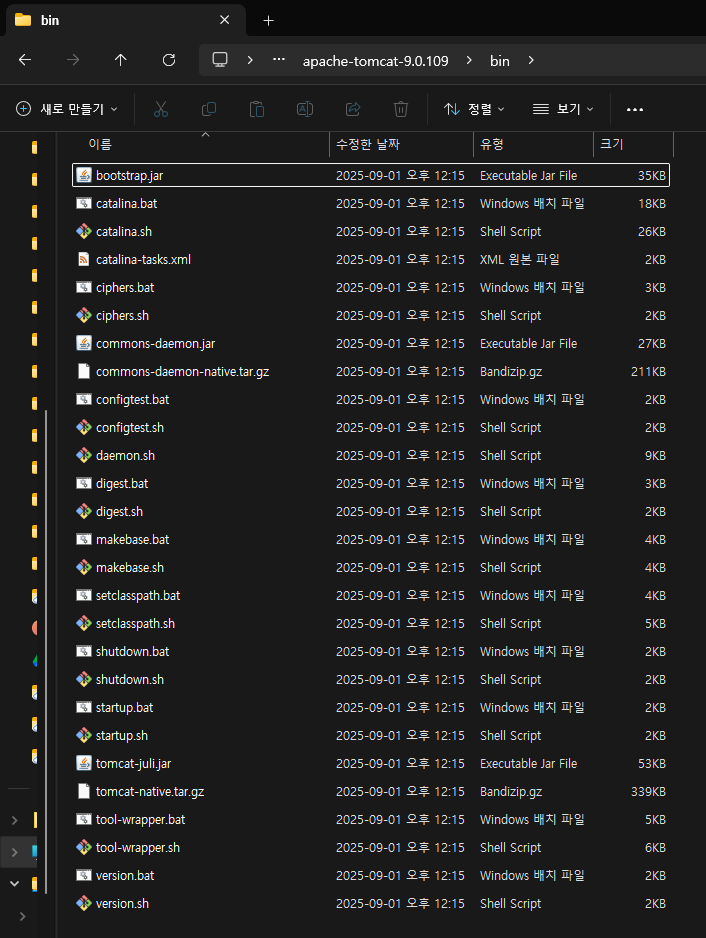This screenshot has width=706, height=938.
Task: Select the file shutdown.bat
Action: [x=371, y=651]
